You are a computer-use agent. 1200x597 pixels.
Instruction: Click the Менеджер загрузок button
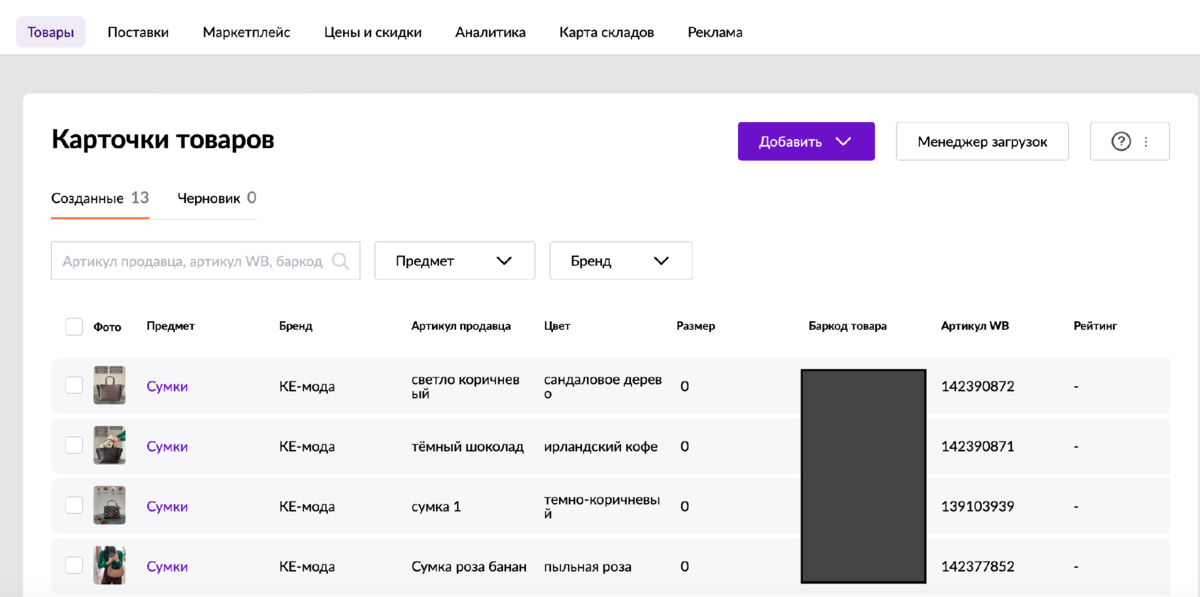click(982, 142)
